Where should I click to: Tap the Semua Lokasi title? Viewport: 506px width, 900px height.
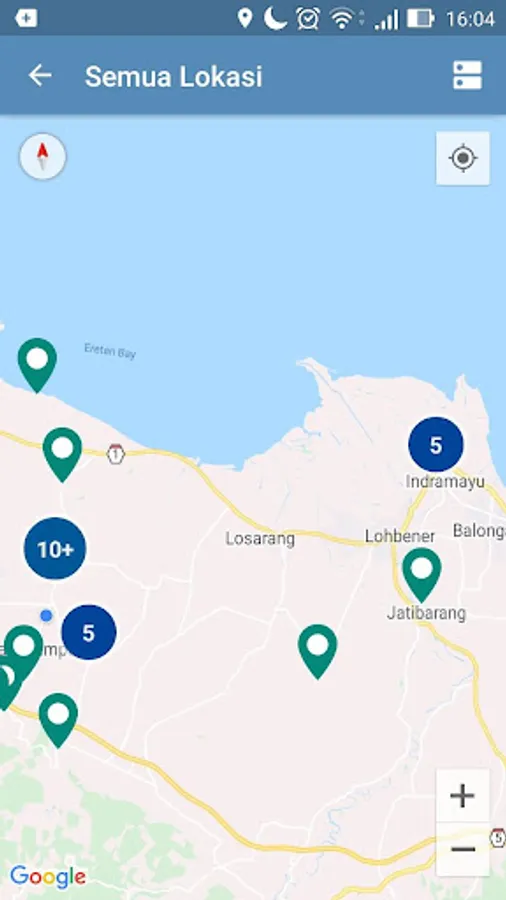coord(174,76)
